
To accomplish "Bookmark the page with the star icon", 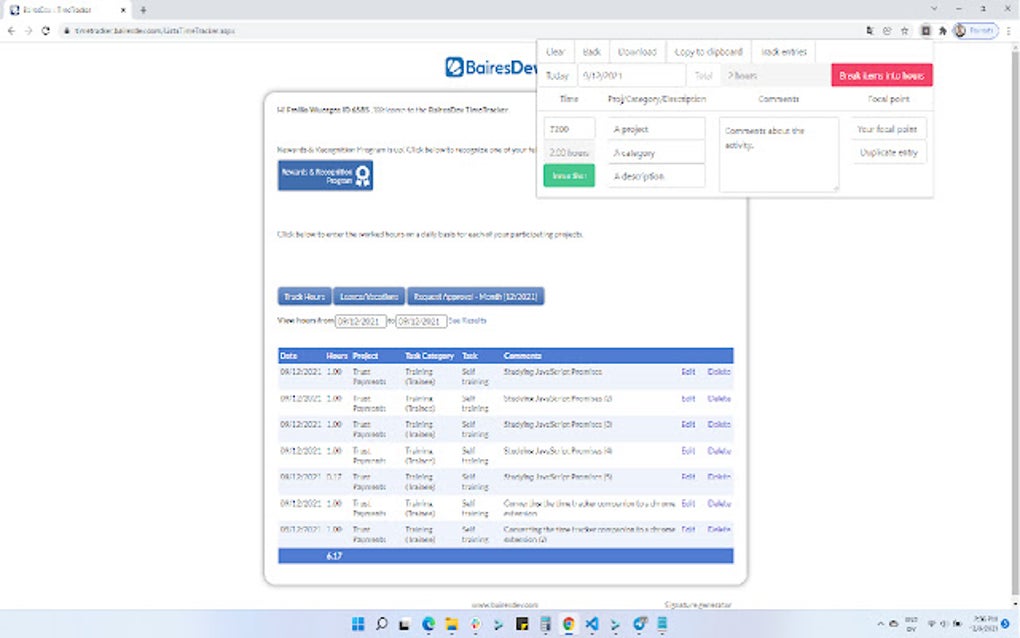I will (x=908, y=30).
